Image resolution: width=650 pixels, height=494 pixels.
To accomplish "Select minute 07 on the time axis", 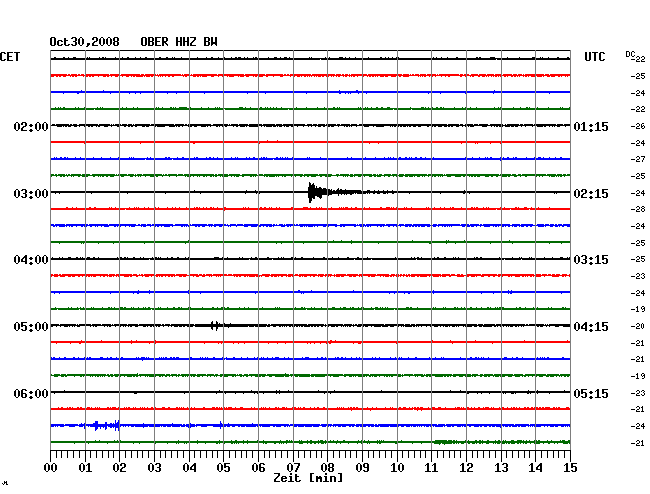I will coord(293,467).
